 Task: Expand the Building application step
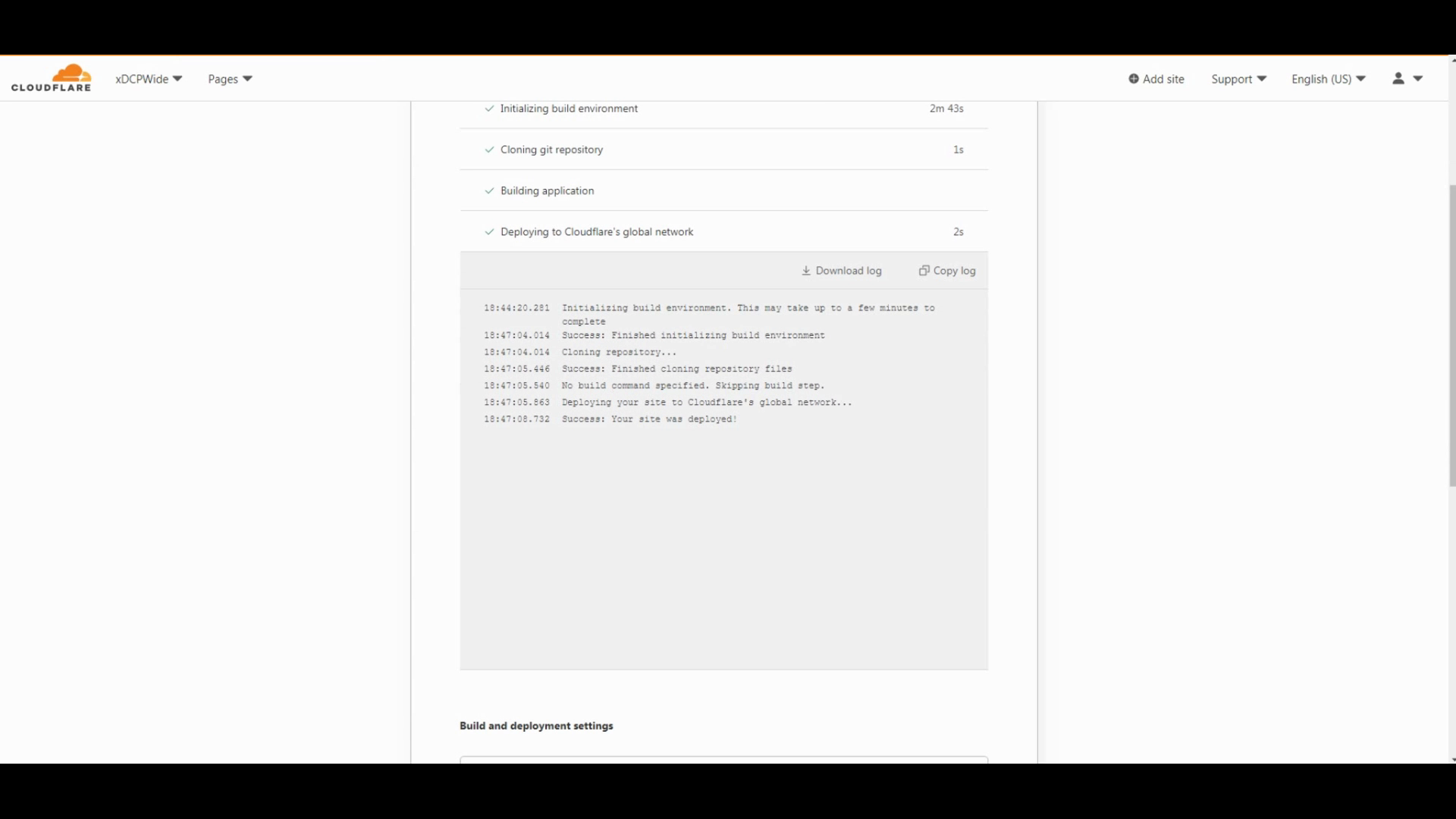coord(547,190)
